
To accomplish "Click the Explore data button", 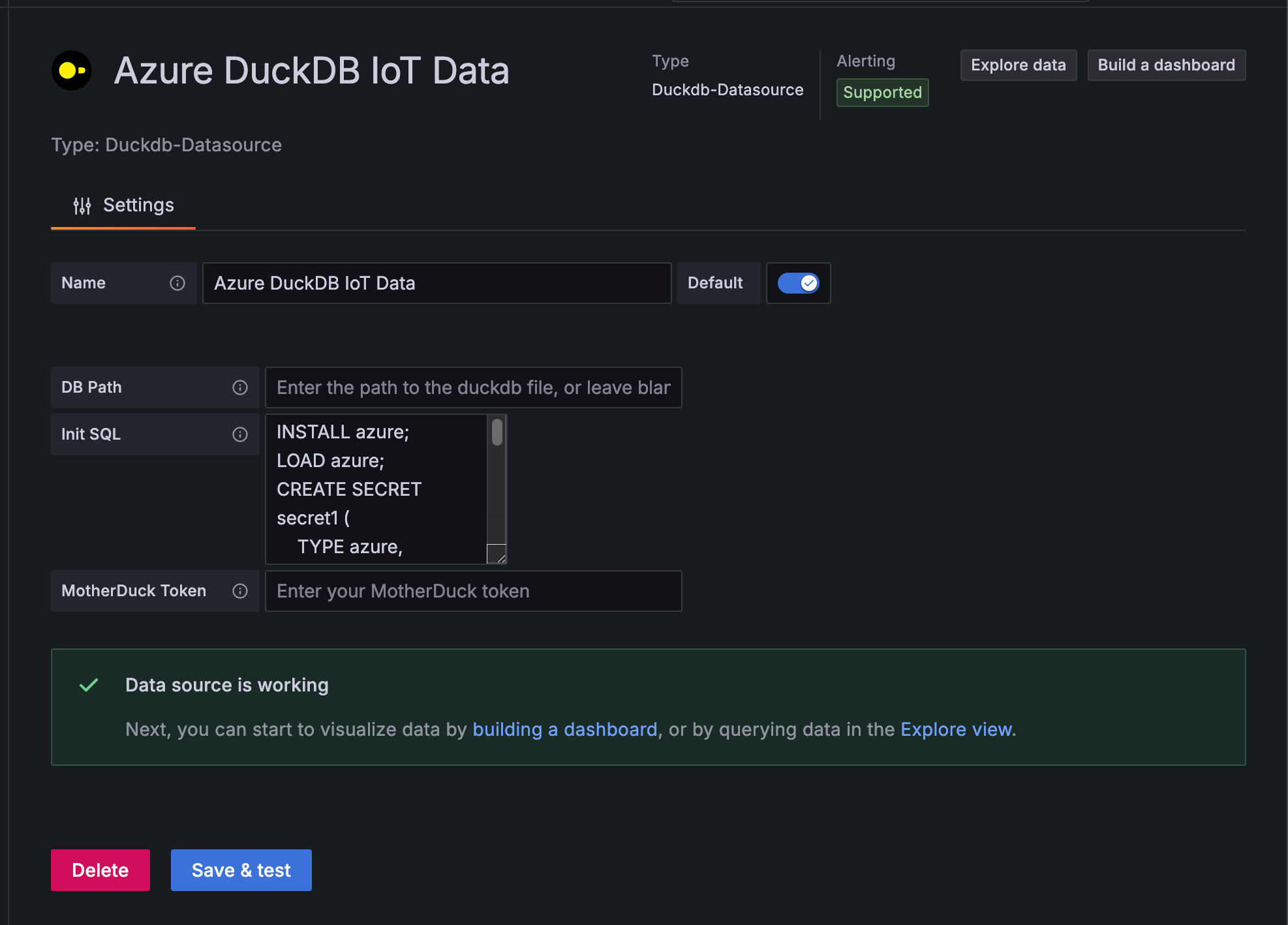I will 1019,65.
